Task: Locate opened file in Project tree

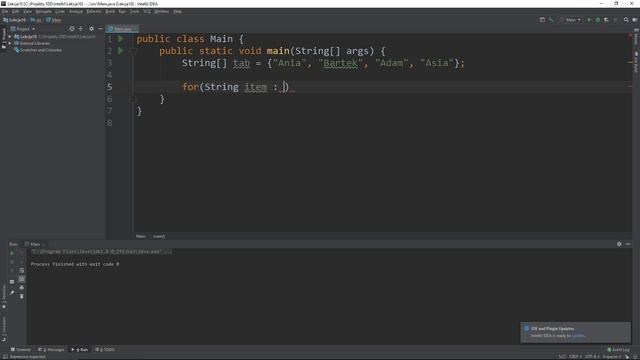Action: click(x=72, y=29)
